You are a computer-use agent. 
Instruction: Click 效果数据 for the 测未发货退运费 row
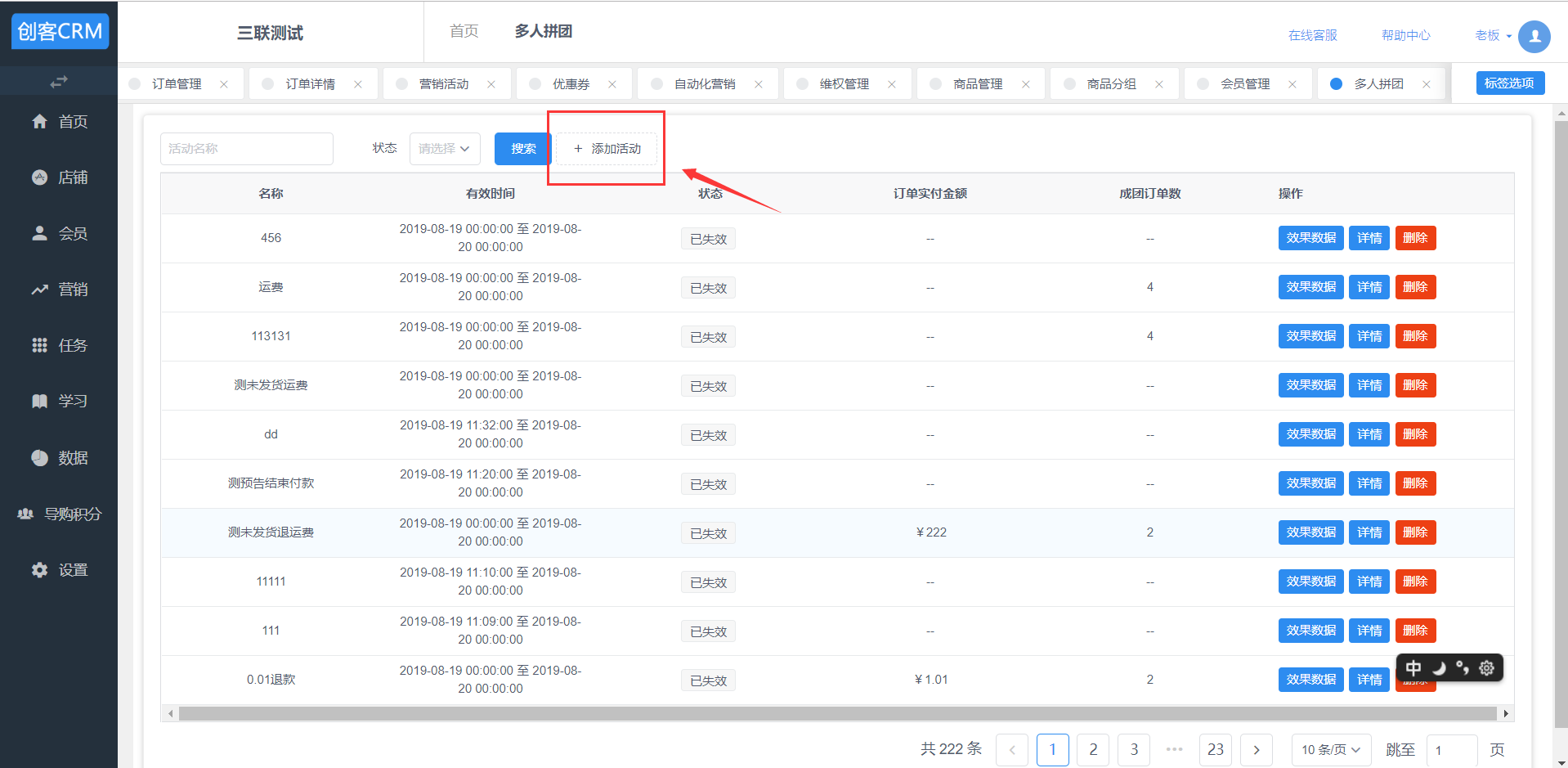[1310, 532]
